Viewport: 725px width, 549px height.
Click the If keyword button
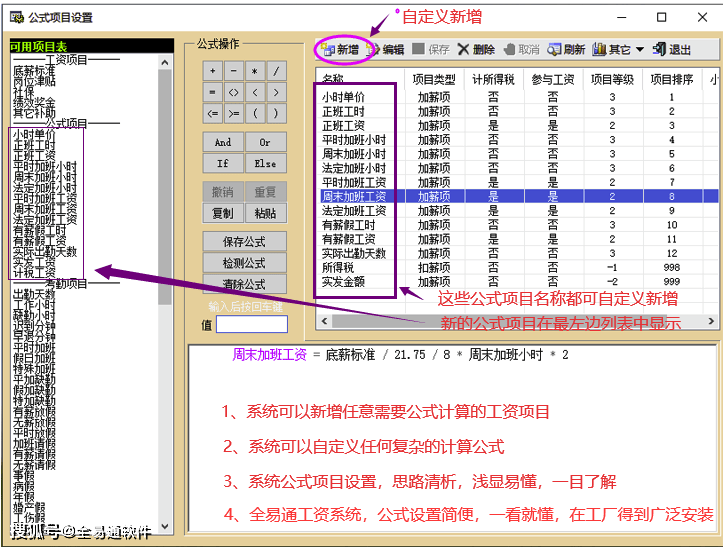(x=222, y=163)
